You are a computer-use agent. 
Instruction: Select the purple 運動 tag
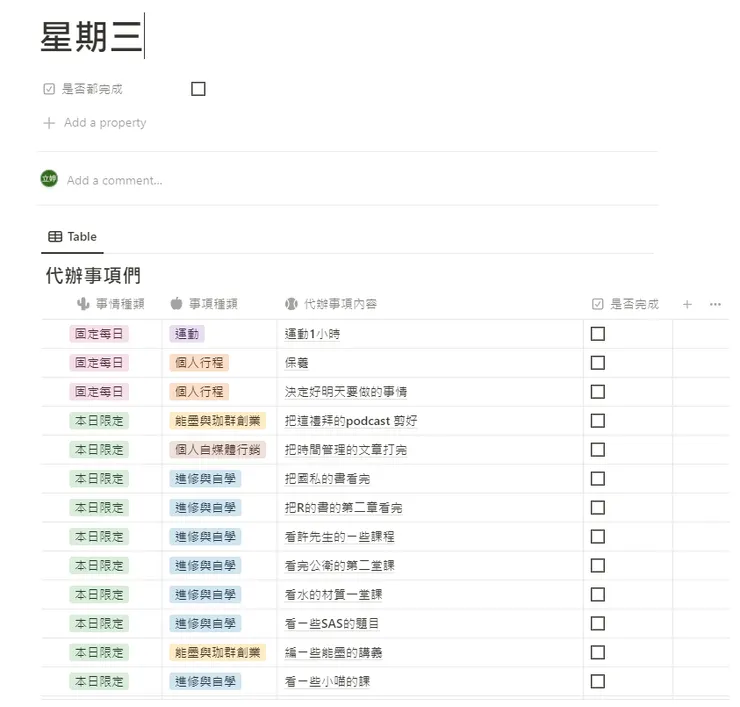click(x=187, y=334)
